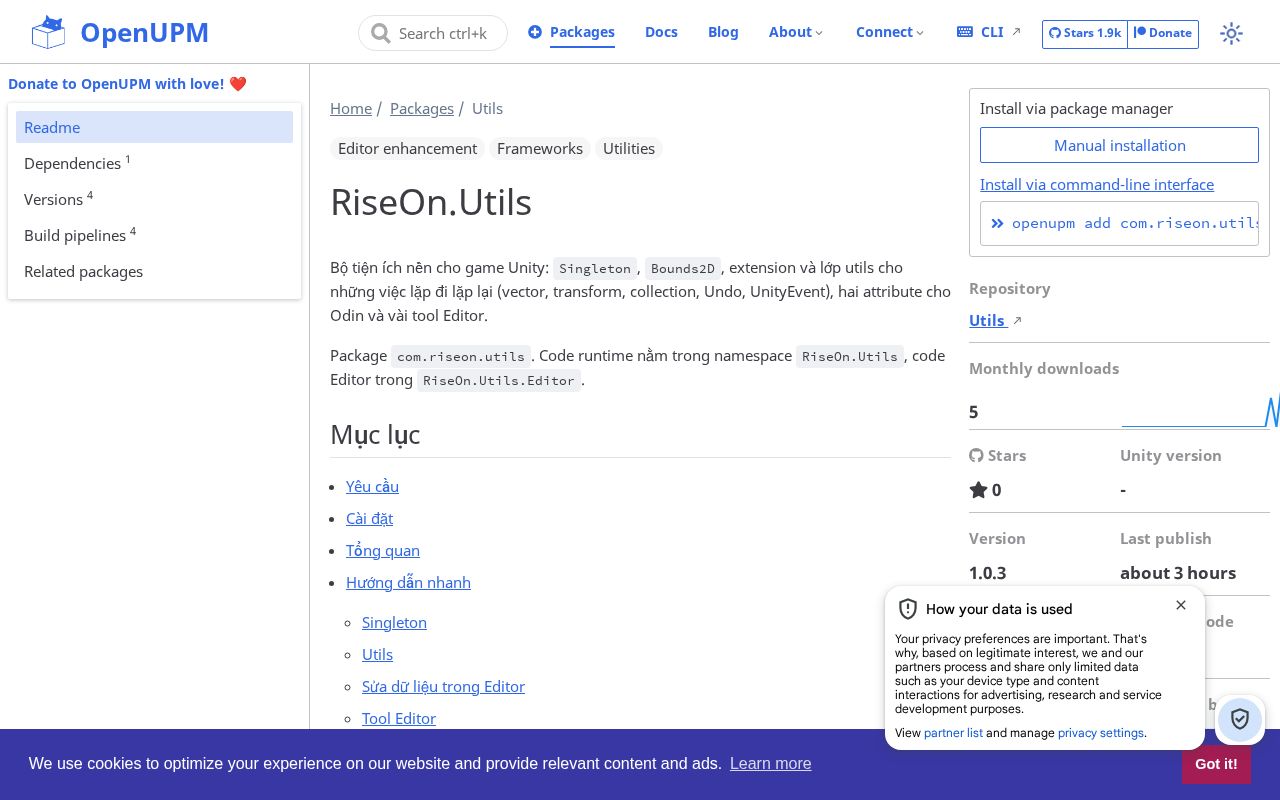Focus the Search ctrl+k field
Image resolution: width=1280 pixels, height=800 pixels.
pos(433,33)
